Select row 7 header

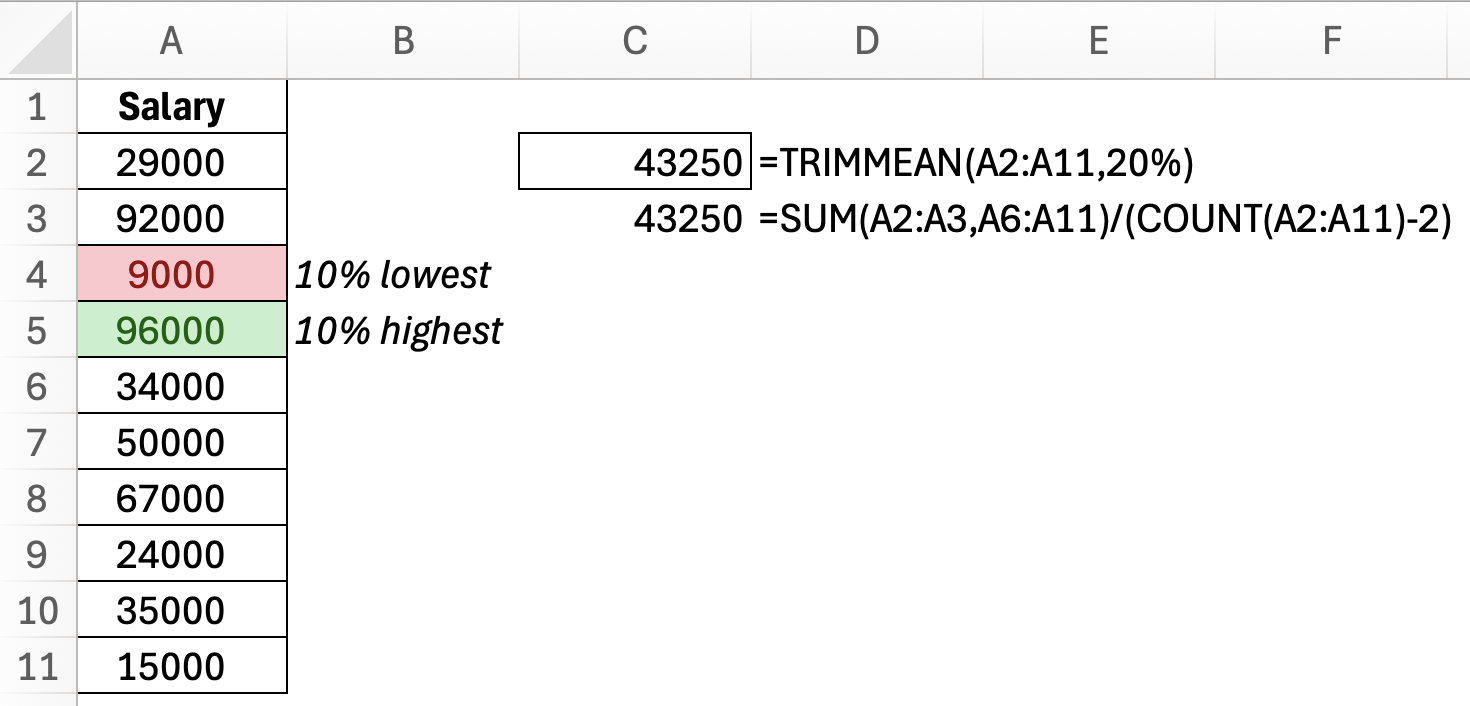[x=37, y=442]
